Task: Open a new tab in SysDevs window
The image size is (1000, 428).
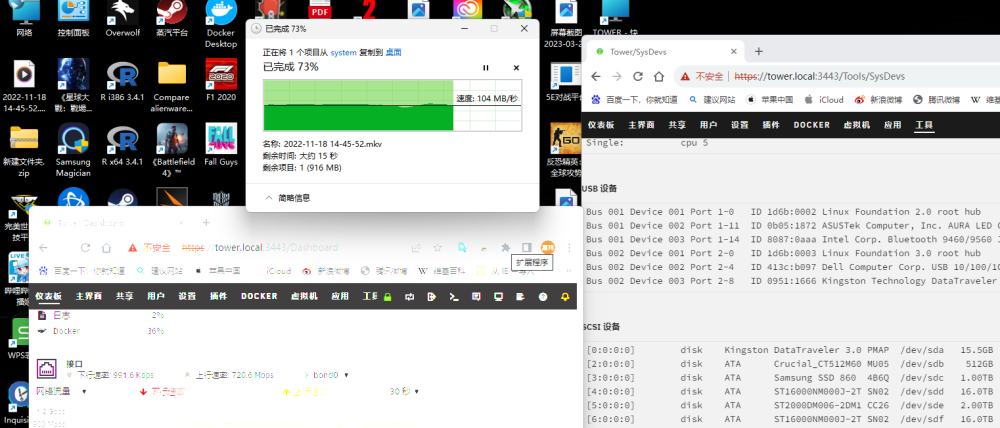Action: (758, 52)
